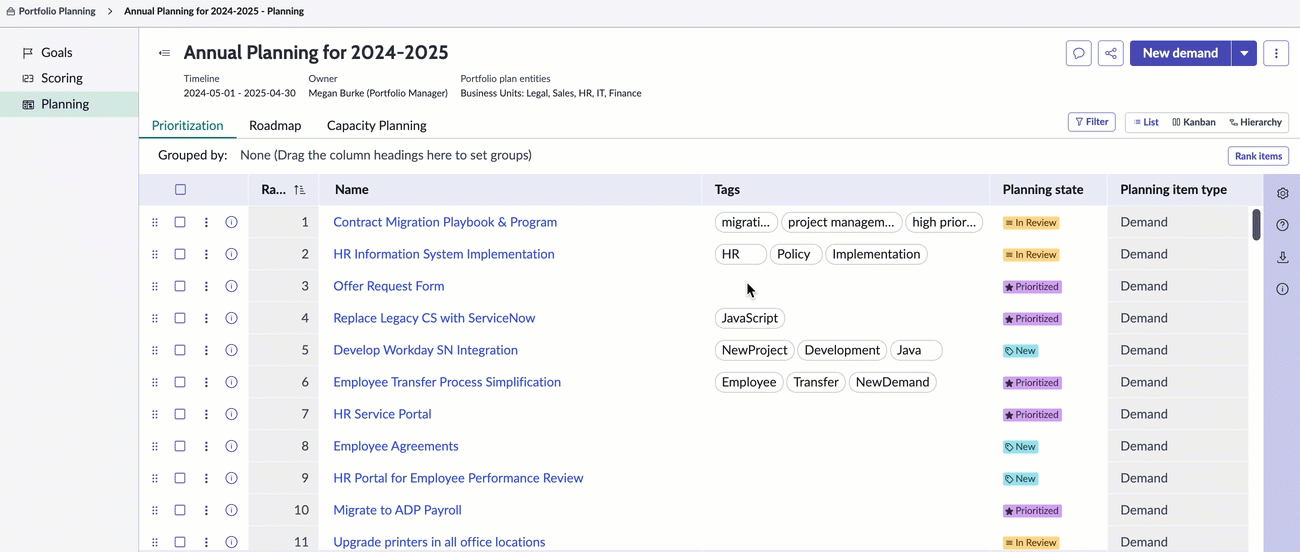This screenshot has height=552, width=1300.
Task: Click the Rank column sort ascending icon
Action: point(300,189)
